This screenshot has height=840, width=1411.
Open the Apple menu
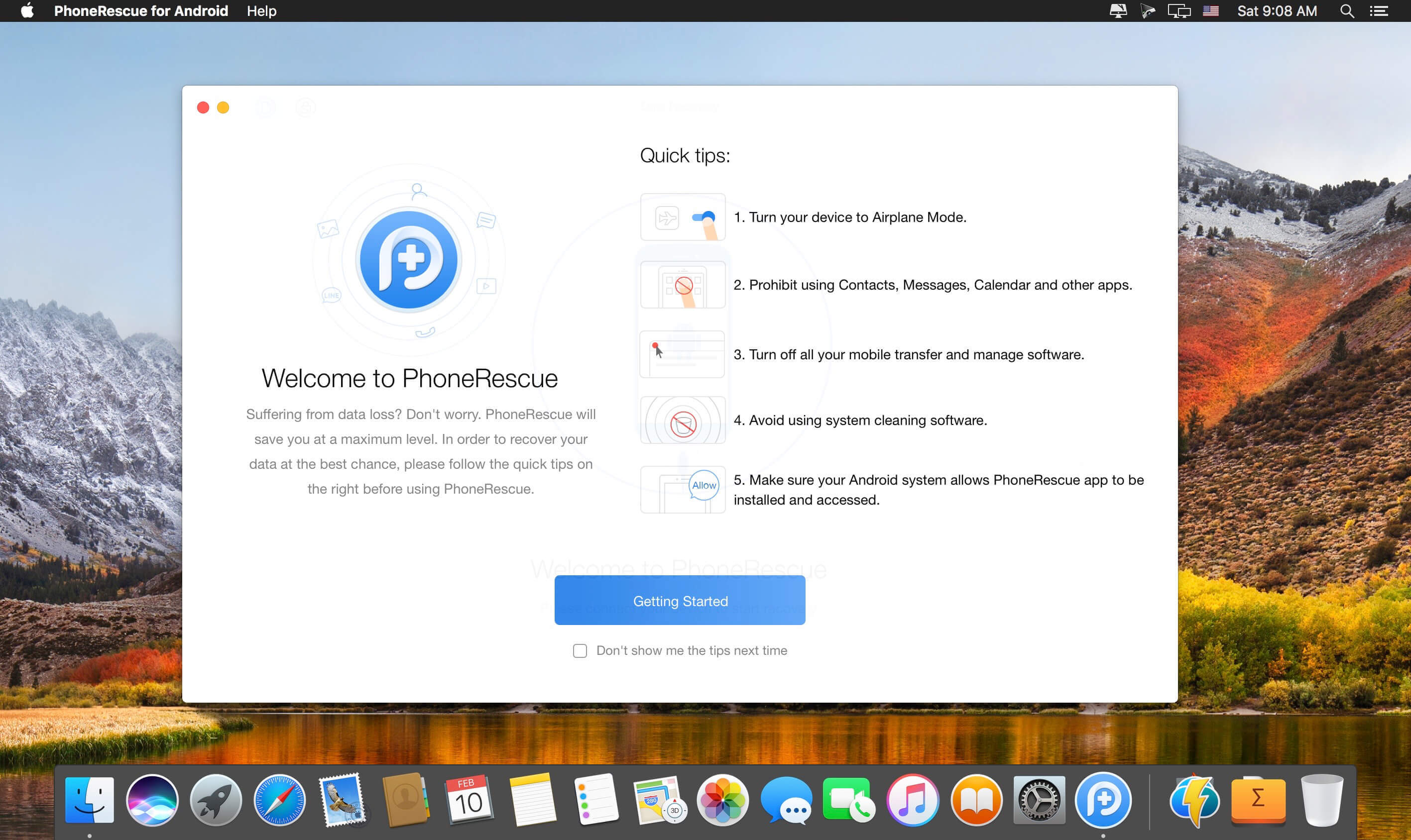[x=26, y=11]
